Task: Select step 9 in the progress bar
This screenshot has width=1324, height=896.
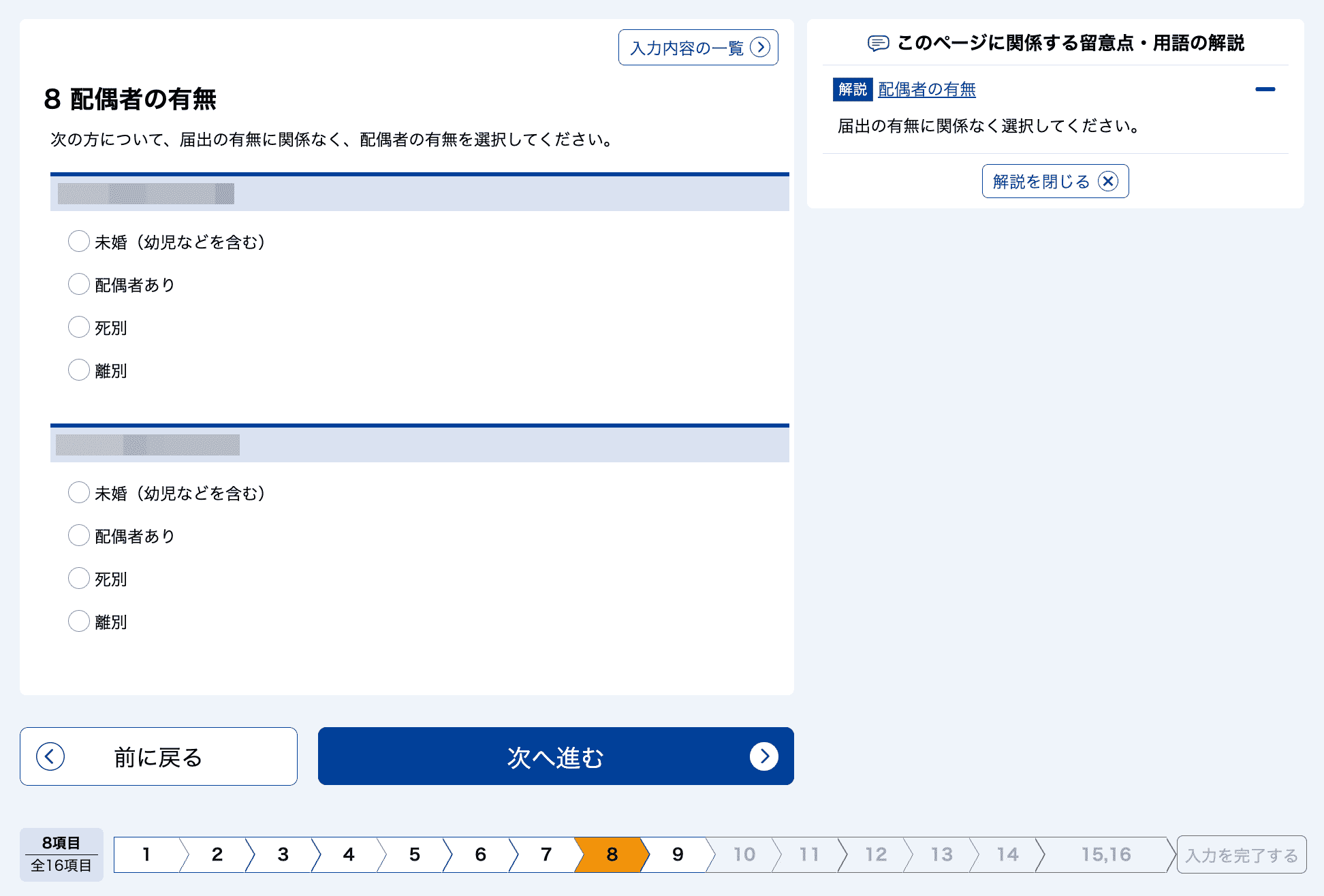Action: [677, 854]
